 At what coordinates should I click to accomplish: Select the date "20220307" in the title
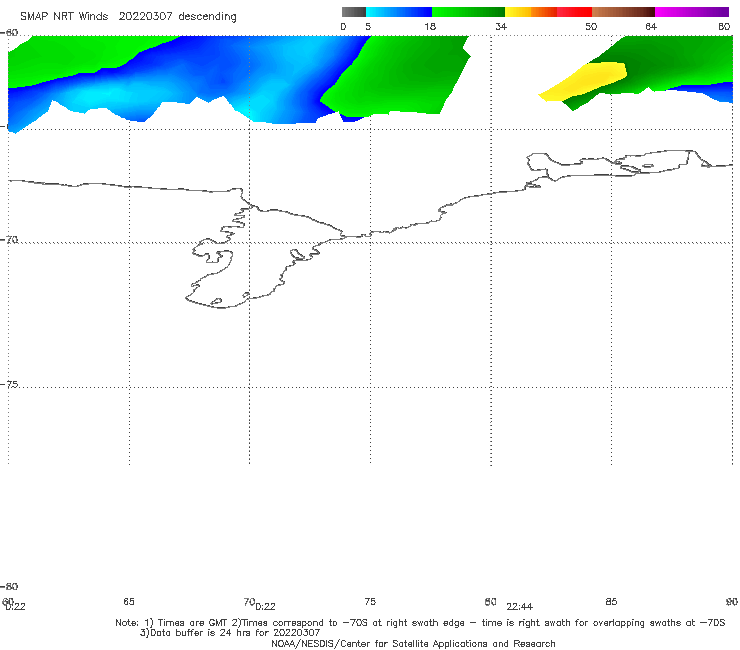coord(145,16)
